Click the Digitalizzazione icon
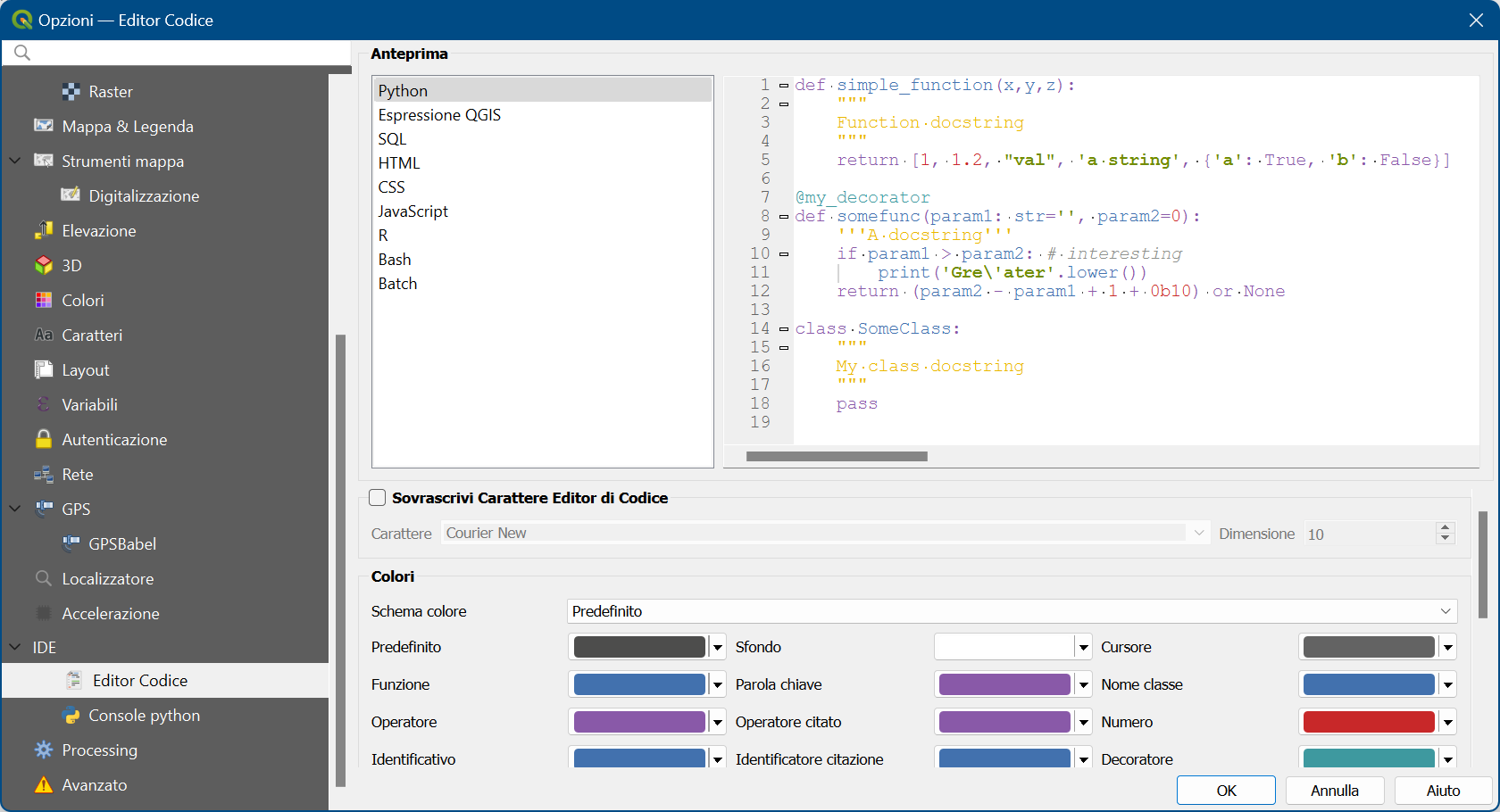Image resolution: width=1500 pixels, height=812 pixels. pos(71,195)
